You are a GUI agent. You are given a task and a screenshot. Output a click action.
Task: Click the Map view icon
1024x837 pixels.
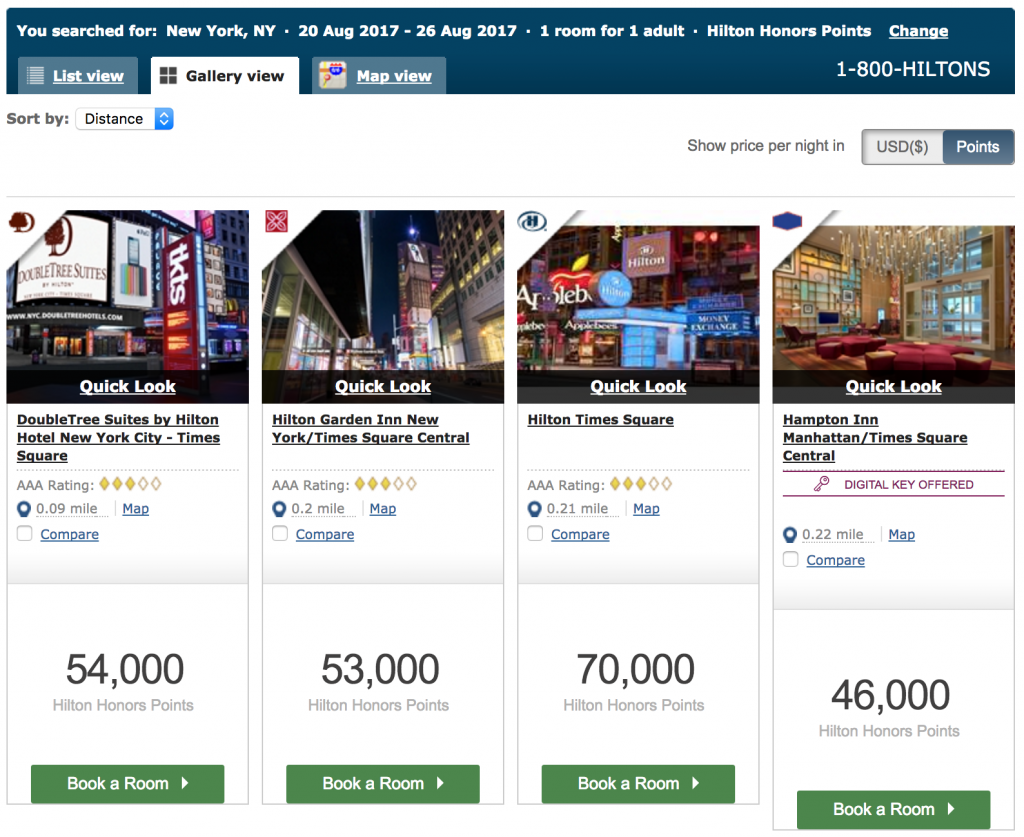(x=332, y=75)
